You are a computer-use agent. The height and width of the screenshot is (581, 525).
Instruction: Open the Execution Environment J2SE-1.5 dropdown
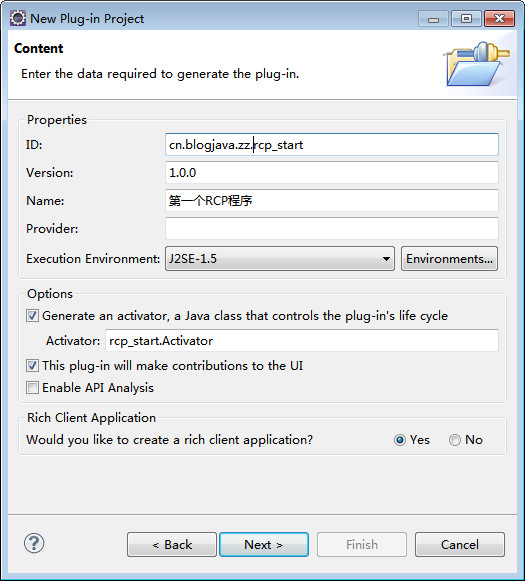(x=280, y=259)
